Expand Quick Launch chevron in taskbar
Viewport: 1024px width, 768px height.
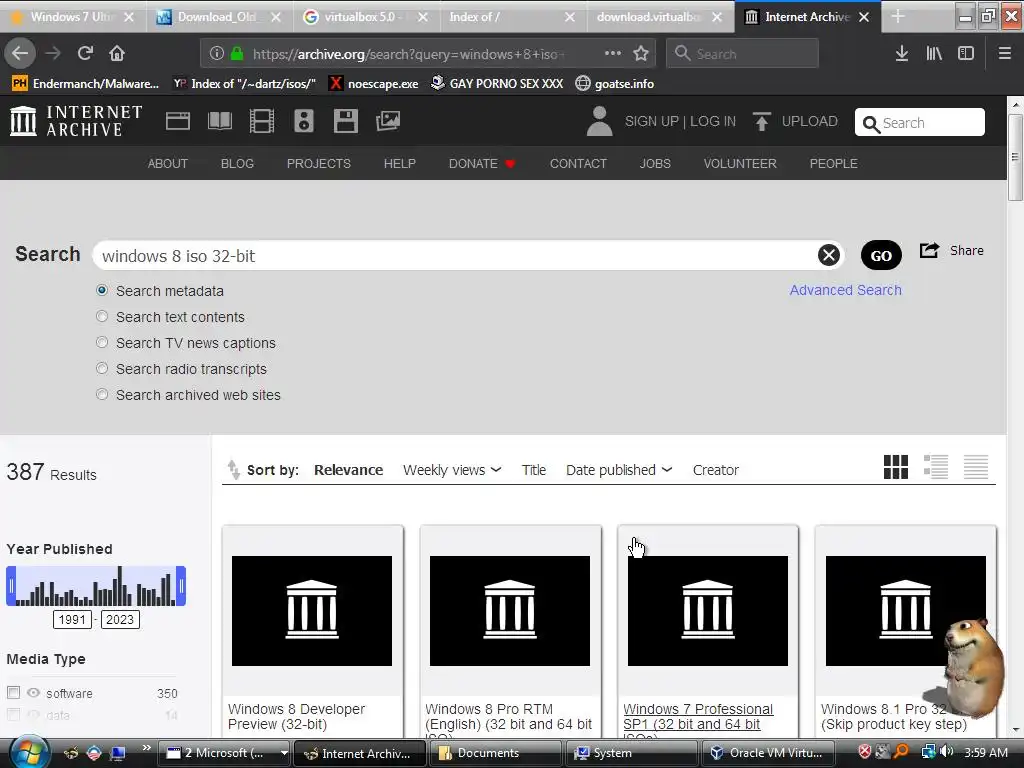point(146,747)
